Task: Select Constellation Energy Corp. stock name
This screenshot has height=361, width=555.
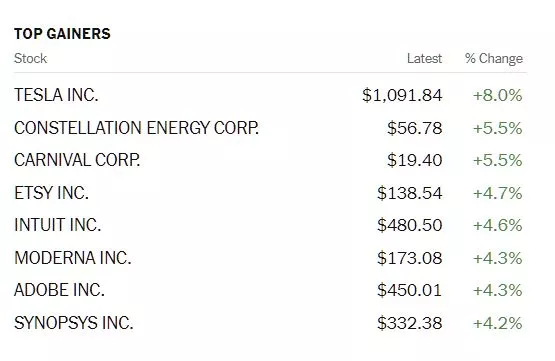Action: [137, 128]
